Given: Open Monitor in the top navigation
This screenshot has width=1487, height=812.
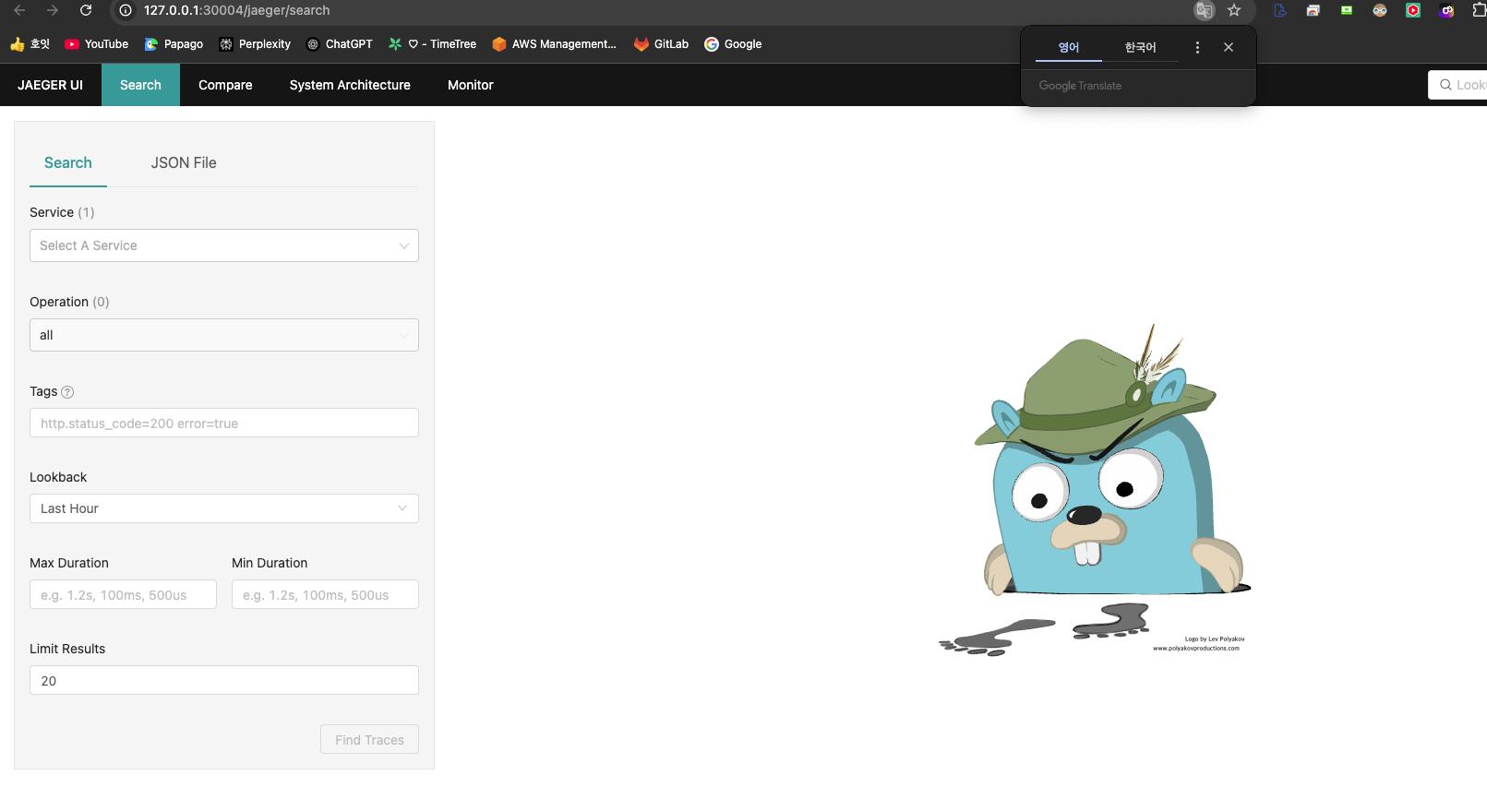Looking at the screenshot, I should [x=471, y=85].
